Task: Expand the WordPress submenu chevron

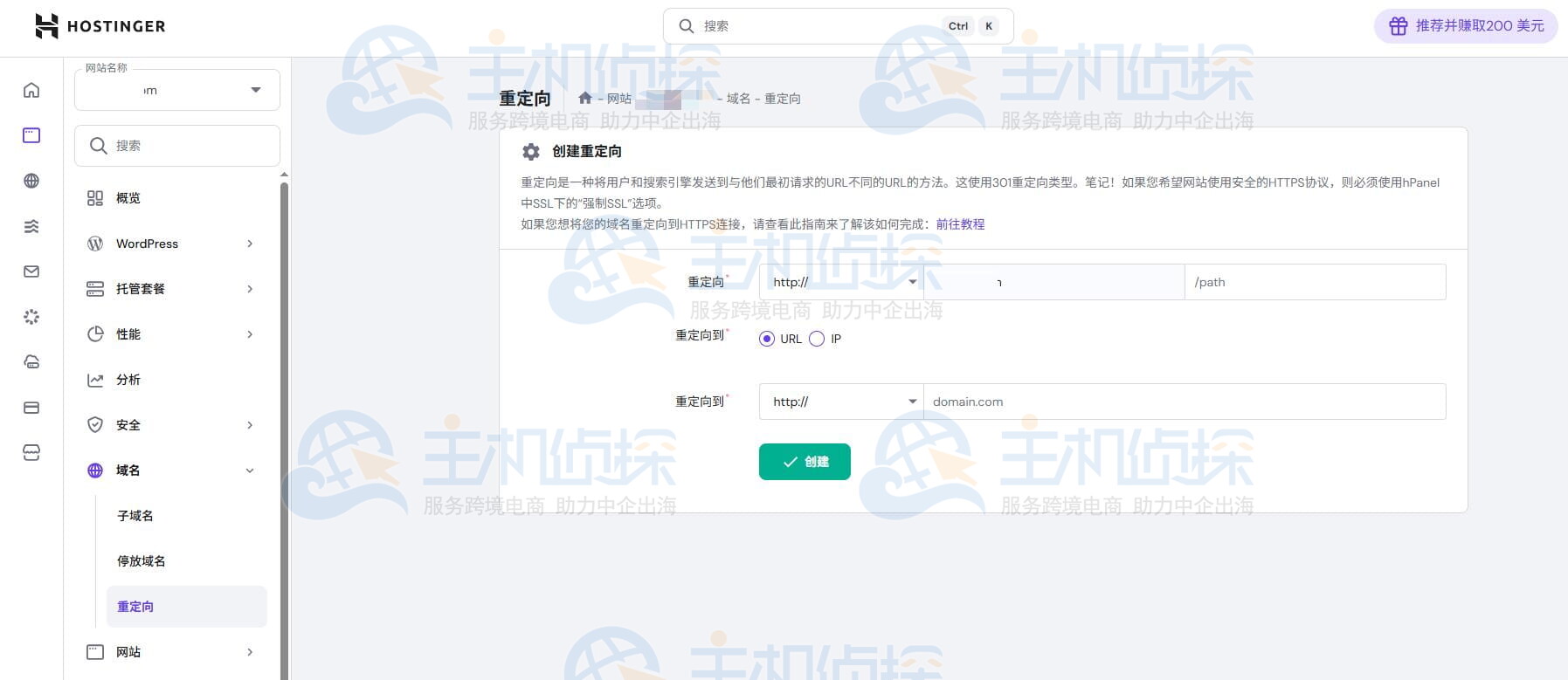Action: pyautogui.click(x=250, y=244)
